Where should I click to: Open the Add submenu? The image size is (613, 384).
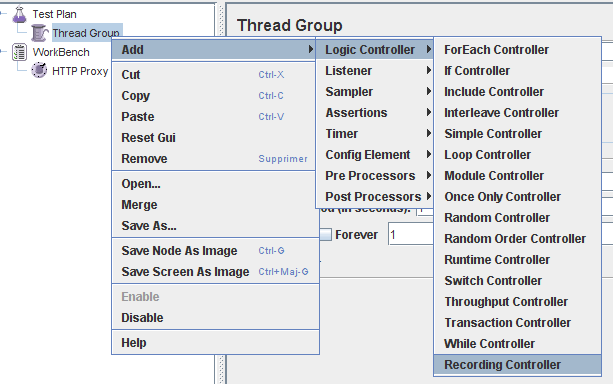[x=213, y=50]
